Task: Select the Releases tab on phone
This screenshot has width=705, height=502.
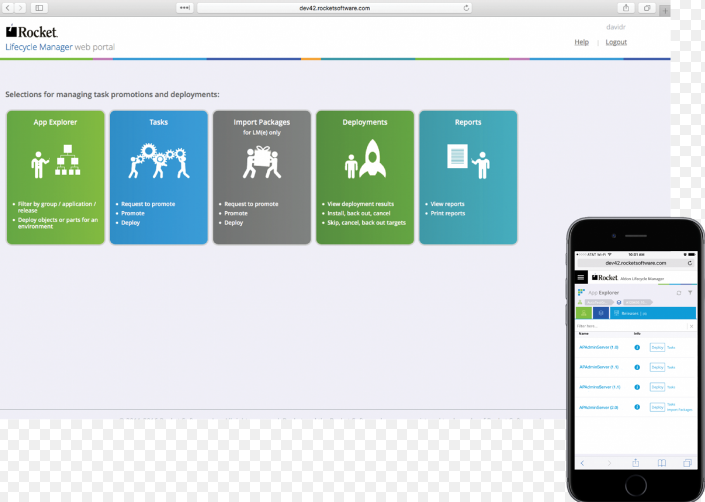Action: click(x=632, y=313)
